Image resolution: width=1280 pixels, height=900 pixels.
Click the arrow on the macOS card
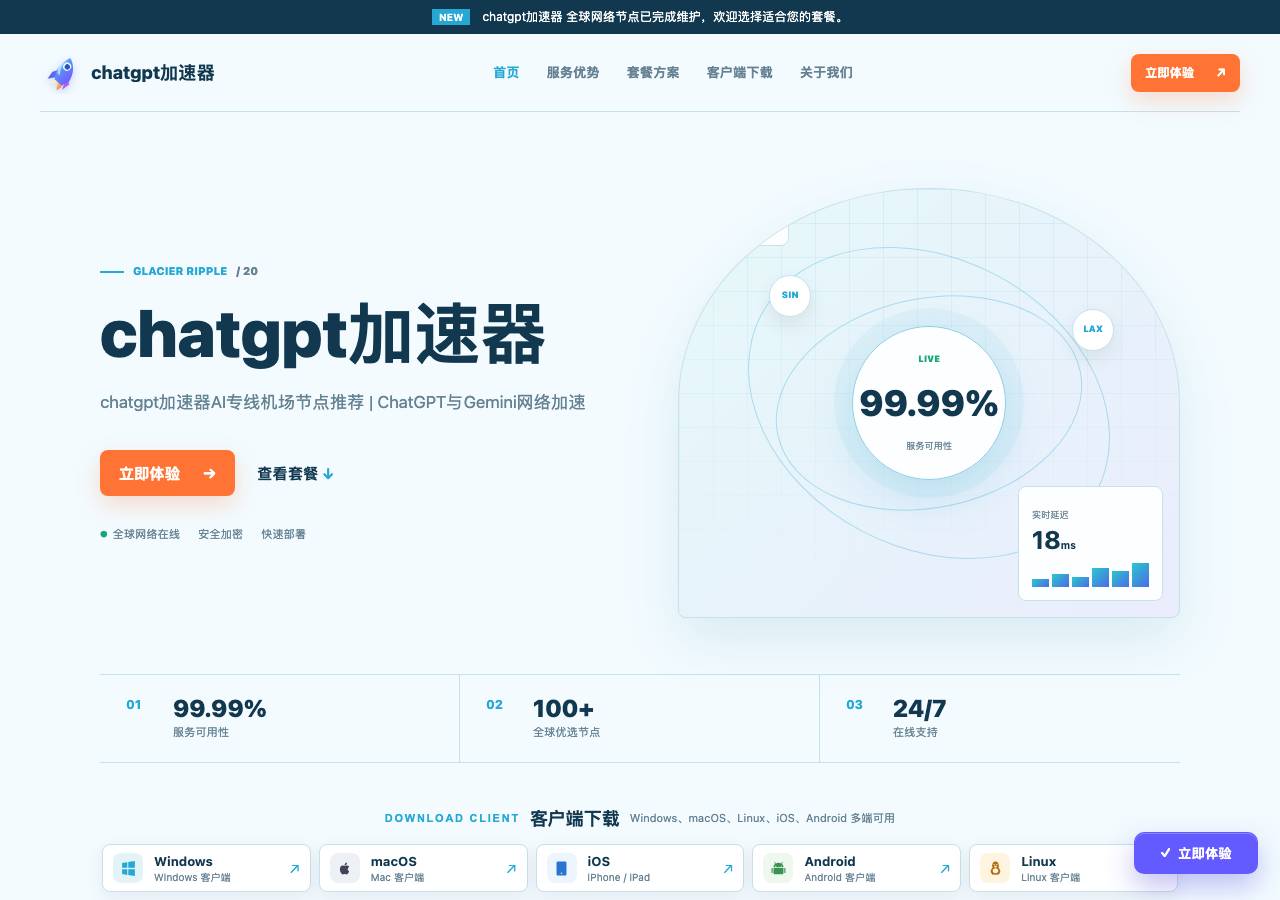(x=511, y=869)
